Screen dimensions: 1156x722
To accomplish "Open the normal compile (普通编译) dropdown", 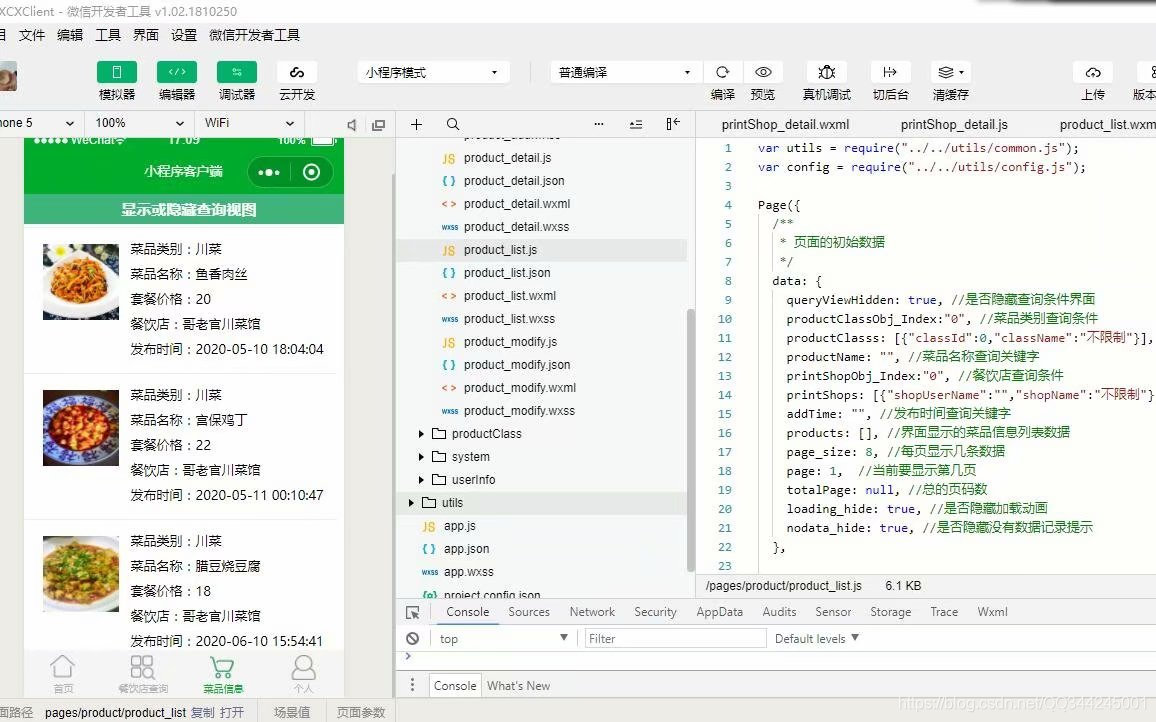I will click(624, 72).
